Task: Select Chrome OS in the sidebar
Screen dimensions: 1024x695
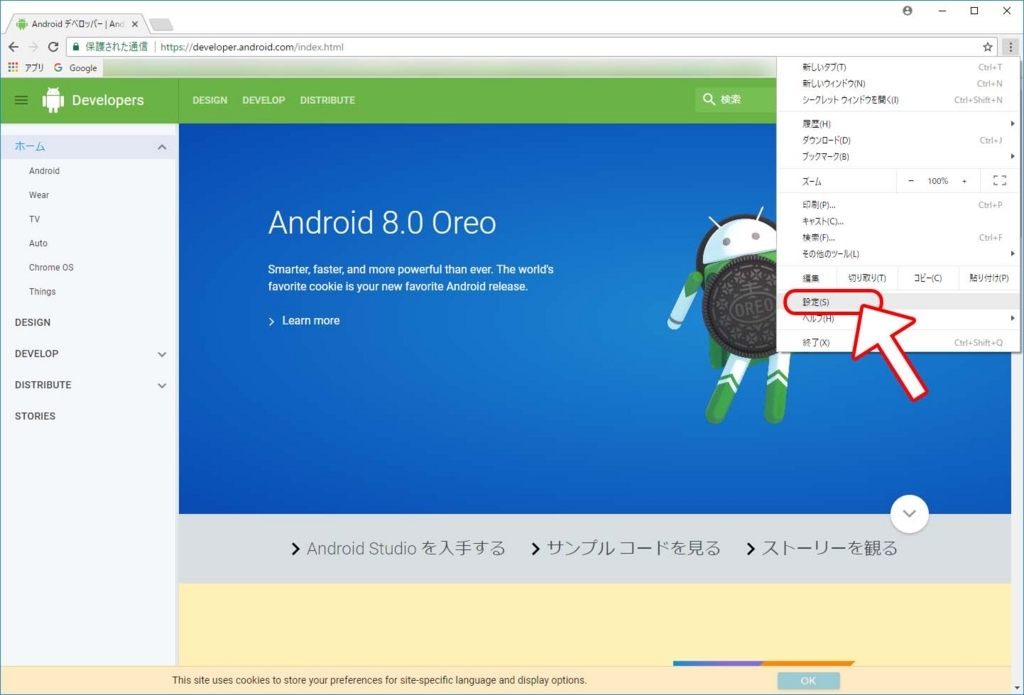Action: point(51,267)
